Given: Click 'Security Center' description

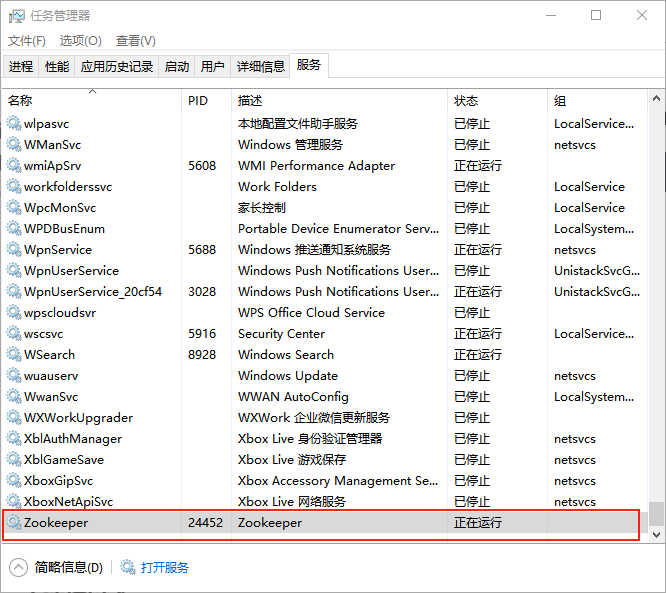Looking at the screenshot, I should point(281,334).
